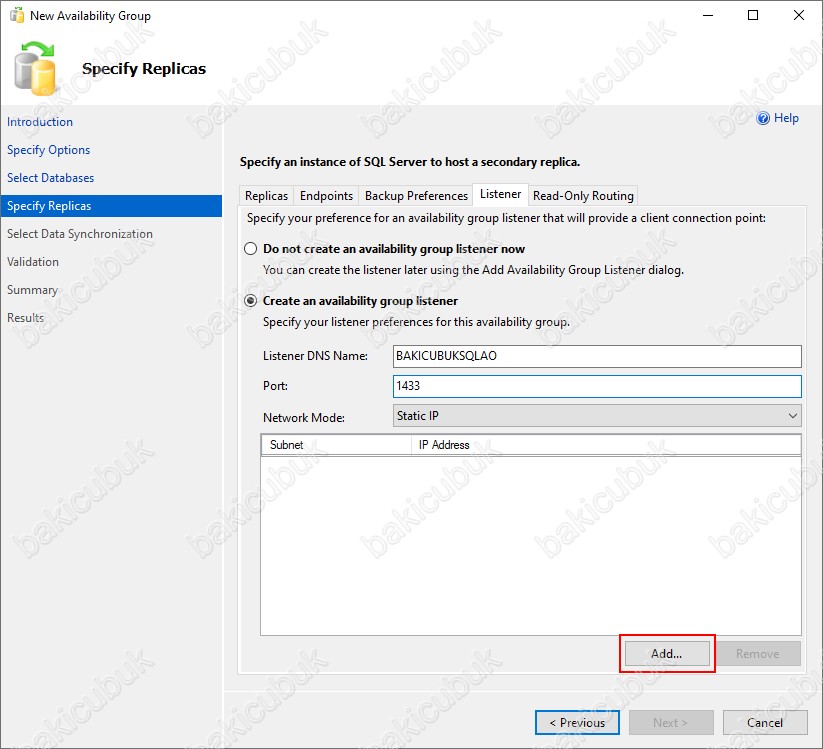Click the Add... button
Screen dimensions: 823x749
tap(666, 654)
